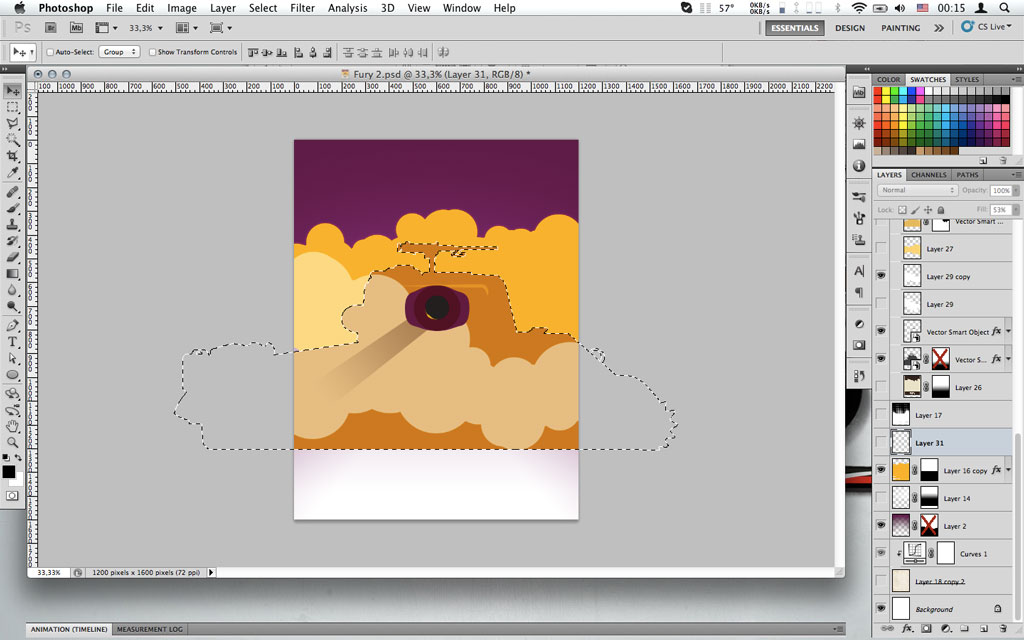Hide the Background layer via its eye icon
Screen dimensions: 1024x640
tap(881, 608)
